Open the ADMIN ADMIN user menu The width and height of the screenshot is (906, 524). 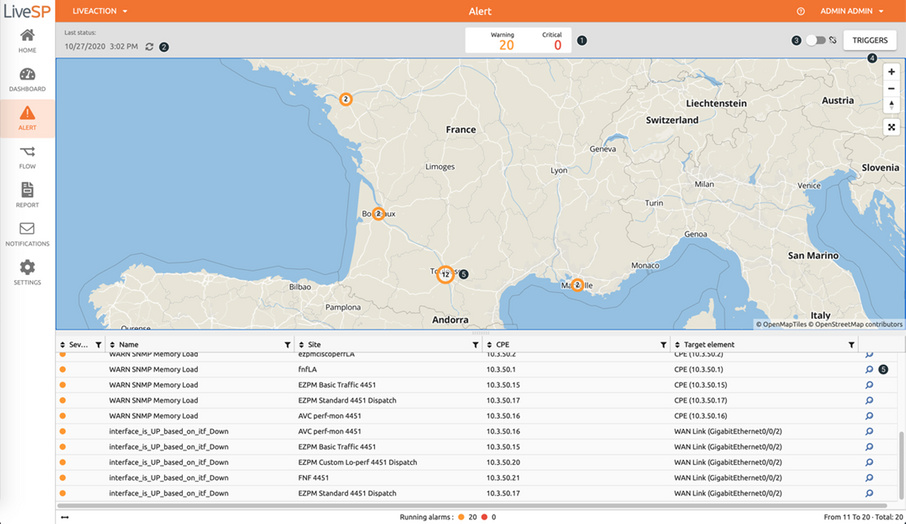click(852, 11)
